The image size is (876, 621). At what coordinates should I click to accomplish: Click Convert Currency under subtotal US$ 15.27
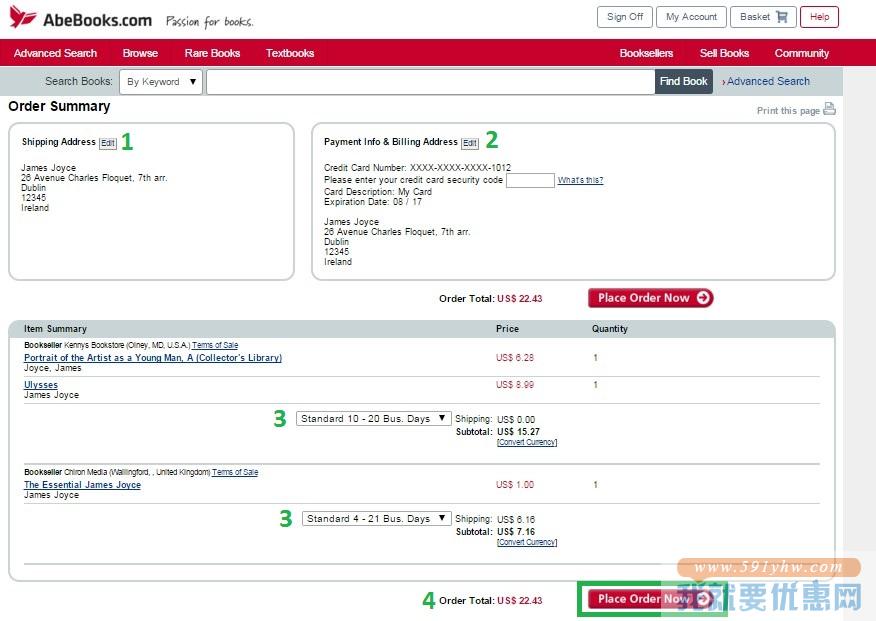coord(527,442)
